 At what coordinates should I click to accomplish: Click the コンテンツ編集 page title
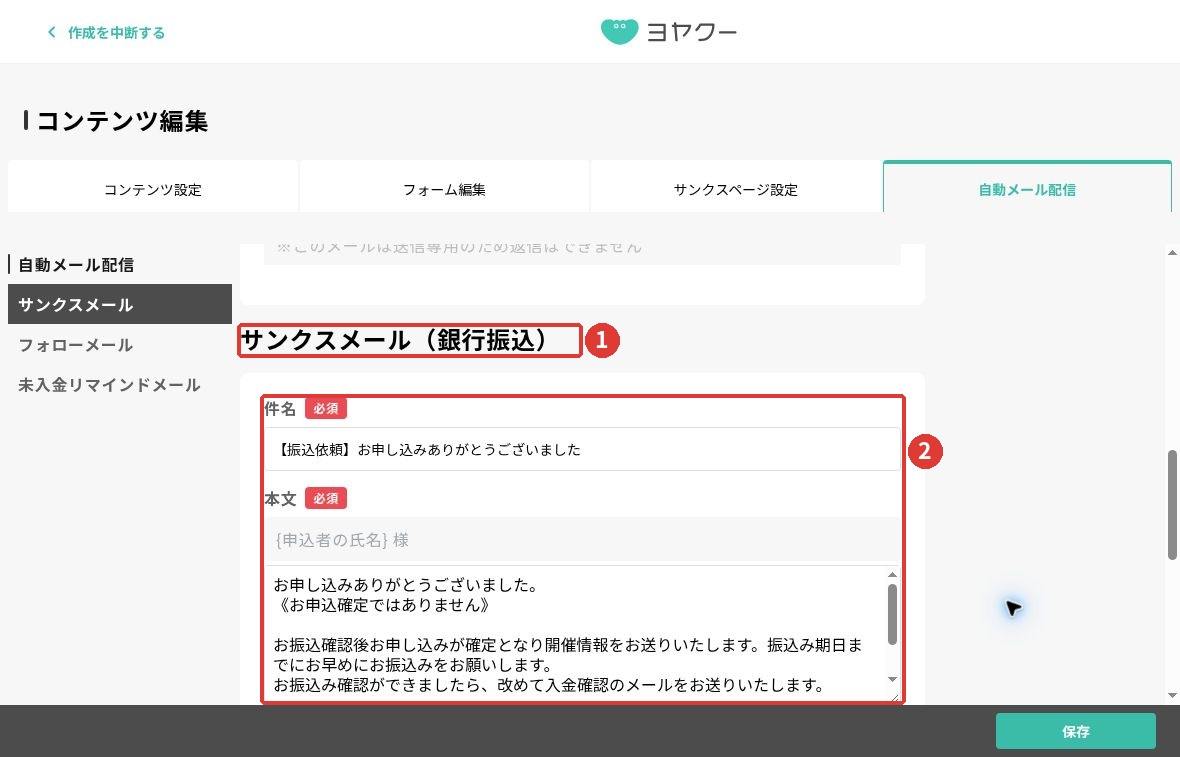(x=122, y=120)
